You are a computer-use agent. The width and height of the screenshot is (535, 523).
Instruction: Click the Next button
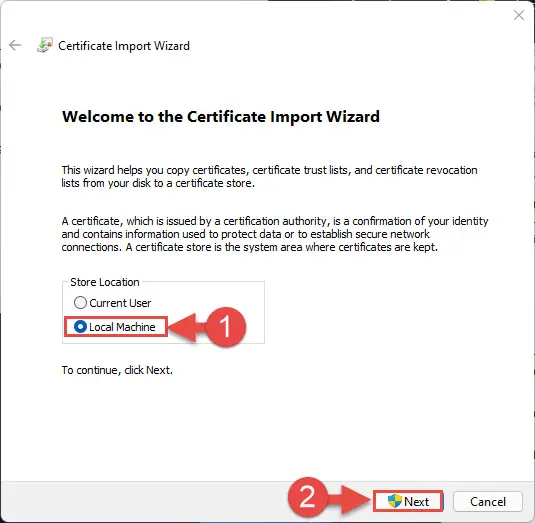(408, 501)
